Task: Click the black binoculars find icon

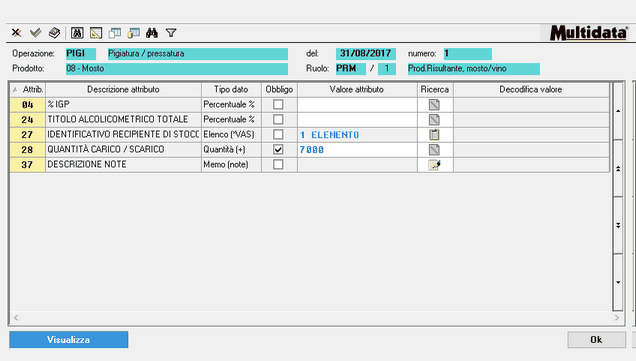Action: tap(152, 33)
